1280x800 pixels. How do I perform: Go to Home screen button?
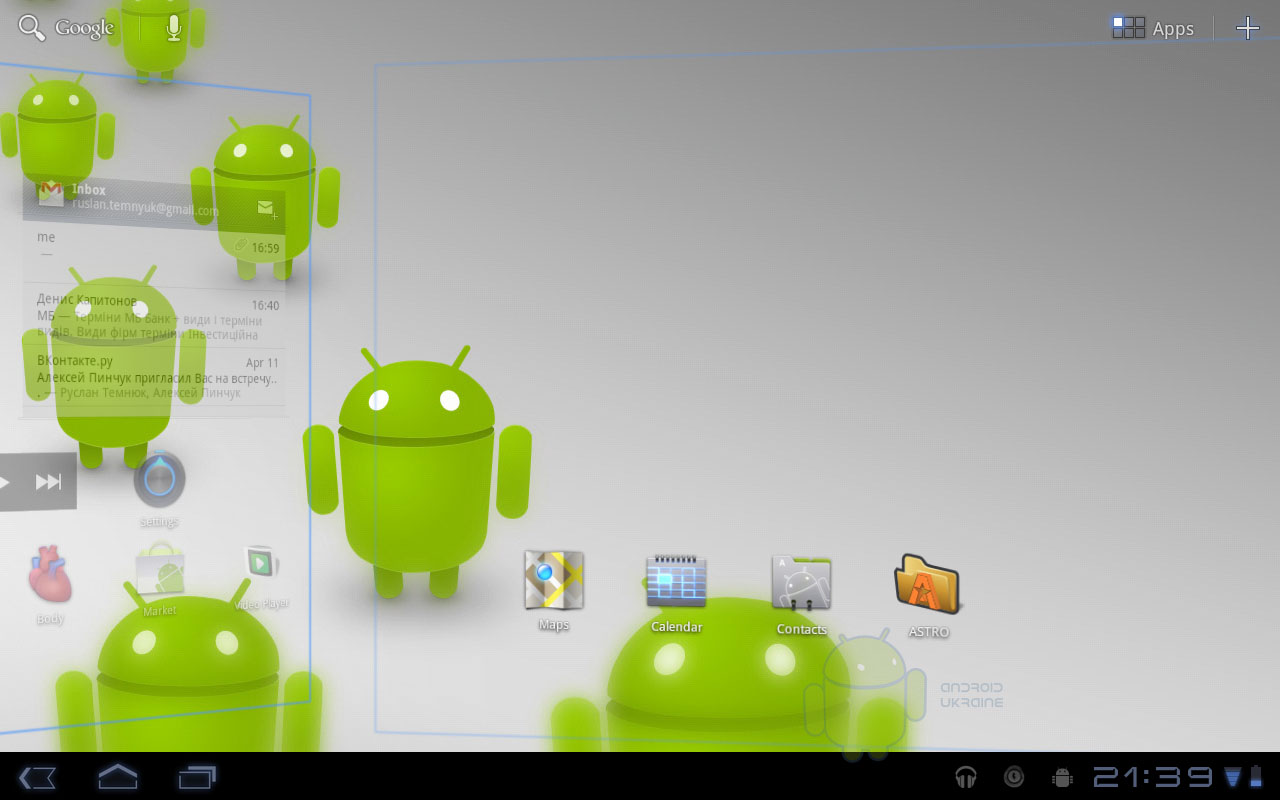click(x=117, y=776)
